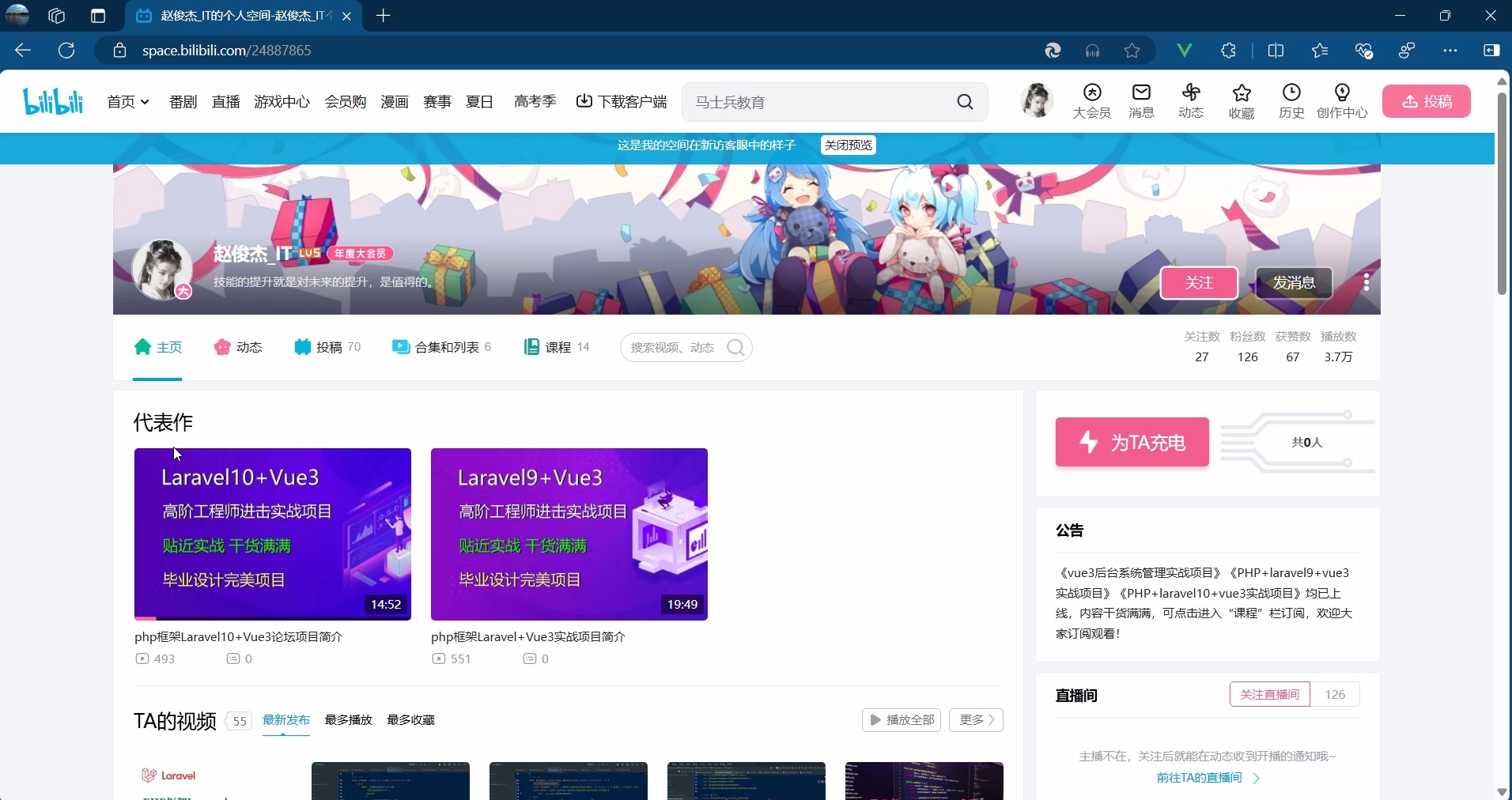The image size is (1512, 800).
Task: Switch sorting to 最多播放
Action: tap(348, 720)
